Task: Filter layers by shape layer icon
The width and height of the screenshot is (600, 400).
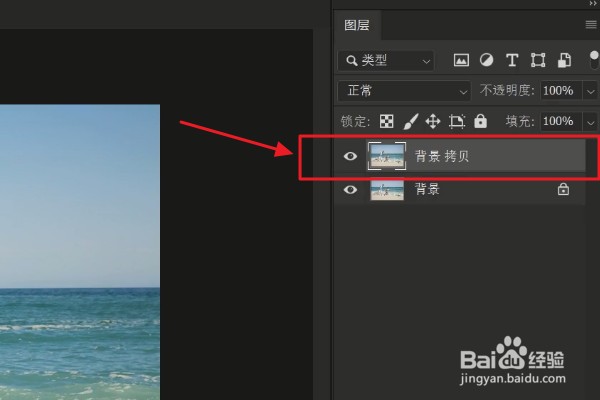Action: [538, 60]
